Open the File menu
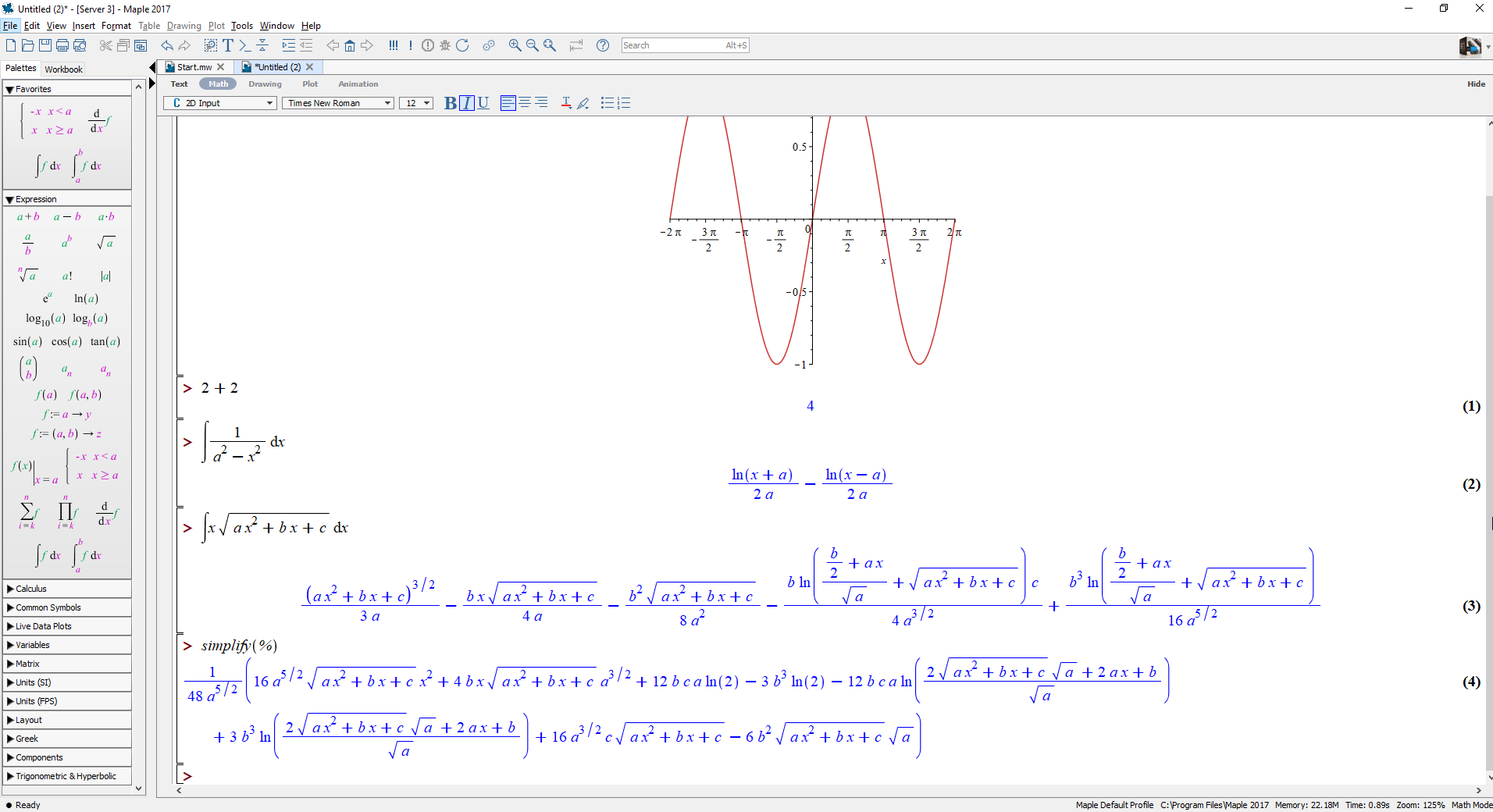This screenshot has width=1493, height=812. coord(10,26)
